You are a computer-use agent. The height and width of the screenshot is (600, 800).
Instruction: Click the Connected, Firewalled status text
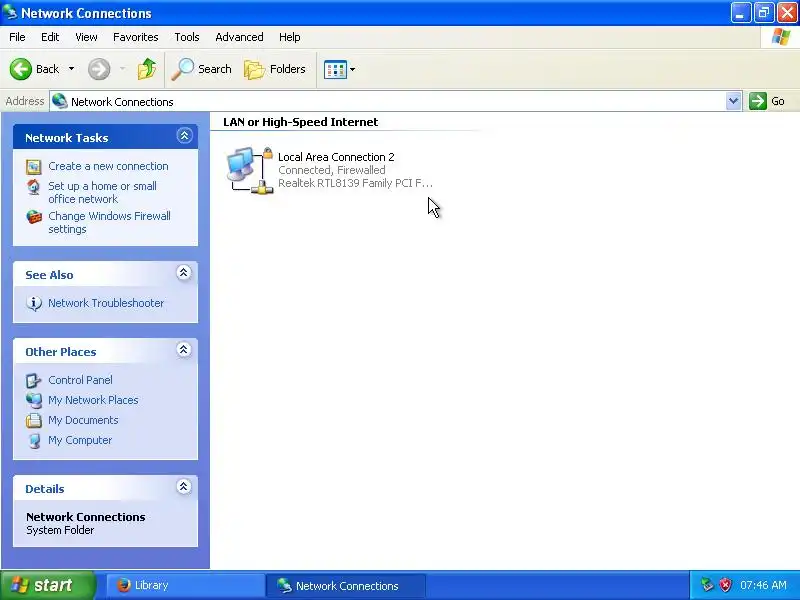click(x=332, y=170)
